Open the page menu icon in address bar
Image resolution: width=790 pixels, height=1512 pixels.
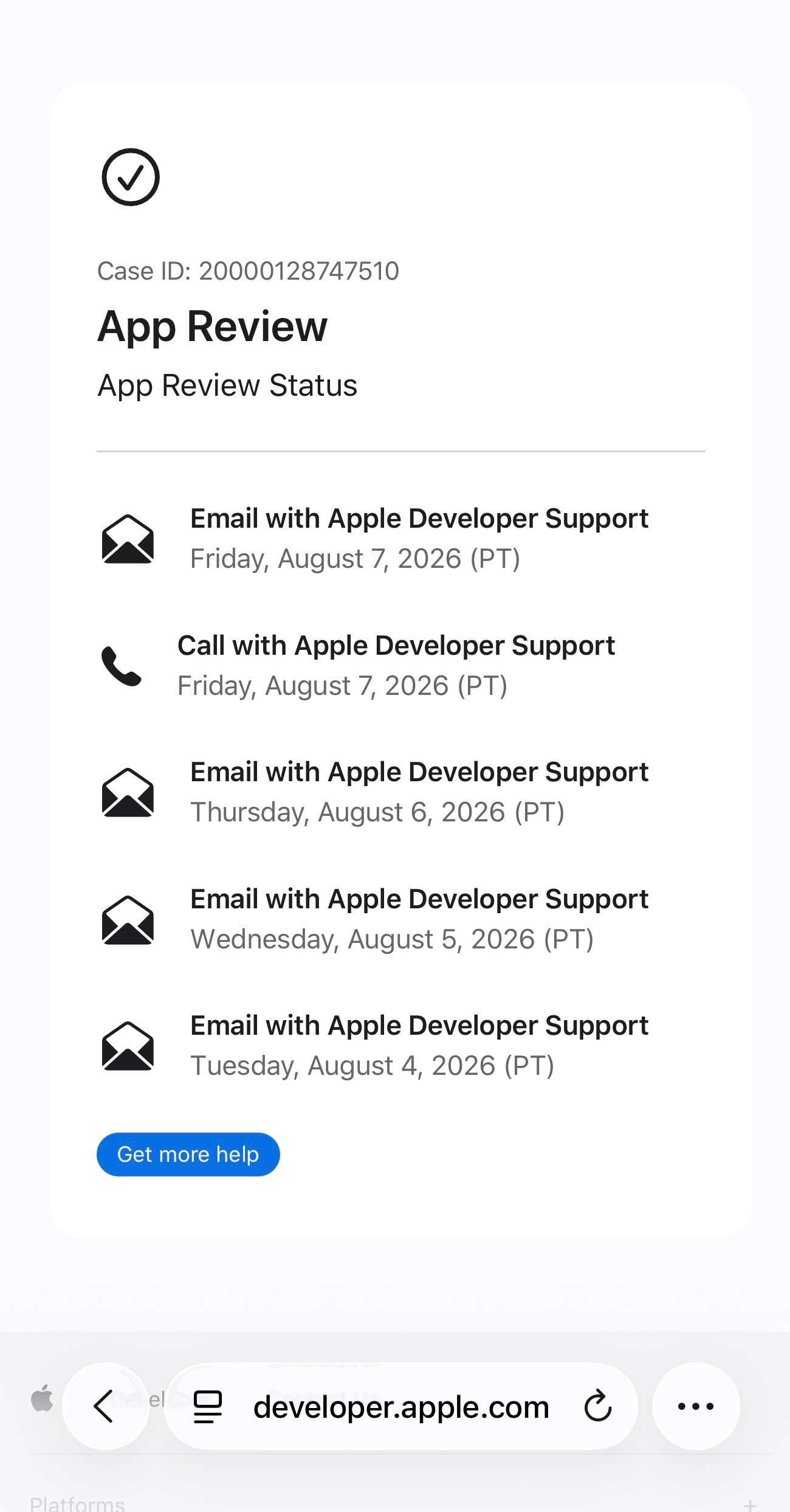207,1407
